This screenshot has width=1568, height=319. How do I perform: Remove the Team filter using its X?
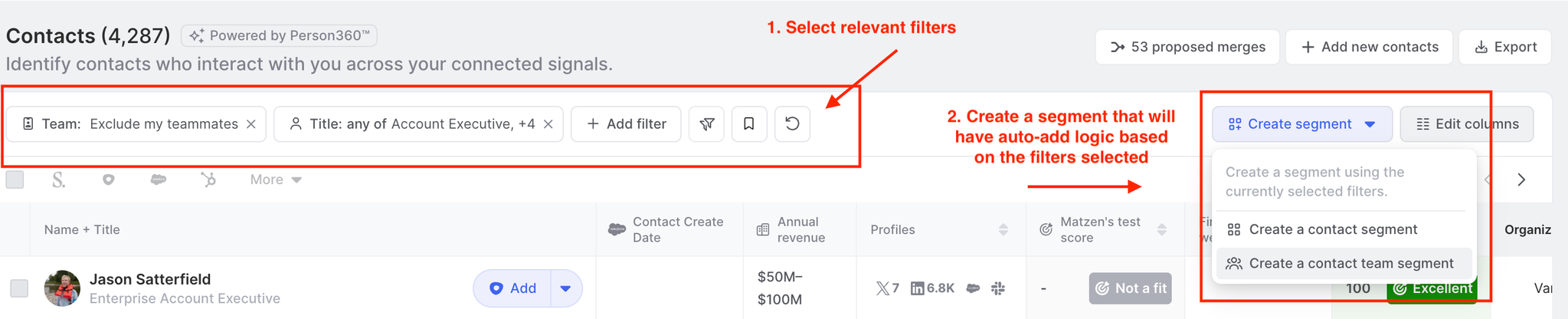click(x=251, y=124)
